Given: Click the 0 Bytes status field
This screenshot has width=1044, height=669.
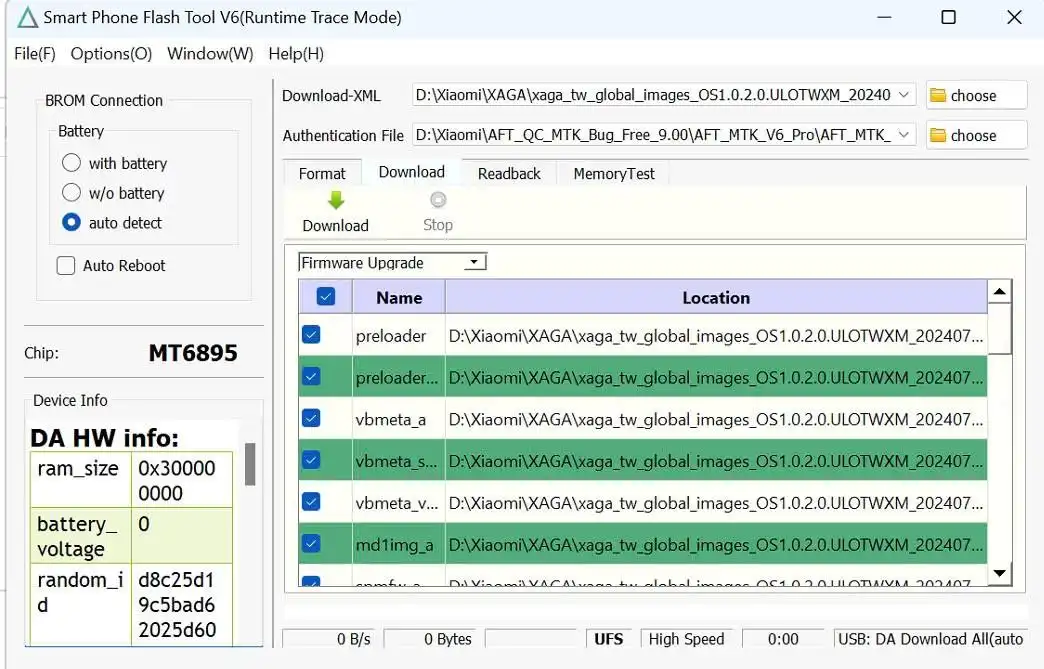Looking at the screenshot, I should (x=430, y=639).
